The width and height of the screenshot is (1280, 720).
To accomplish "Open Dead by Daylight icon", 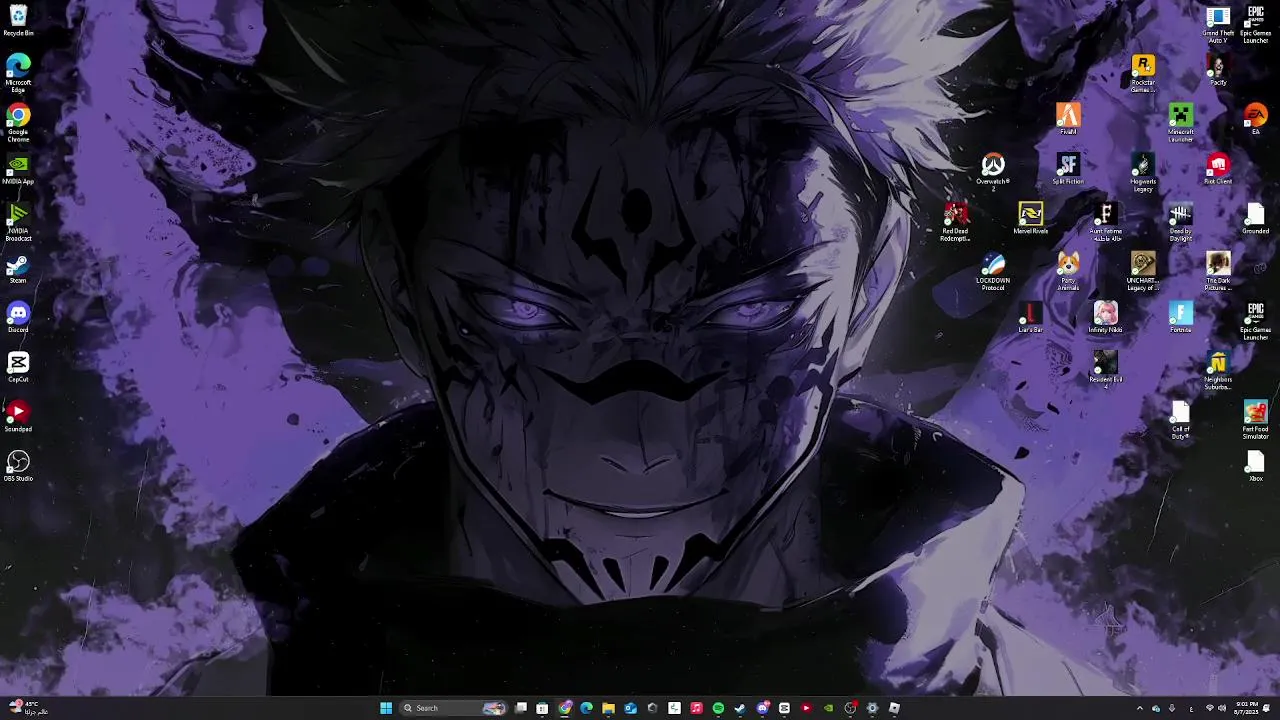I will coord(1181,222).
